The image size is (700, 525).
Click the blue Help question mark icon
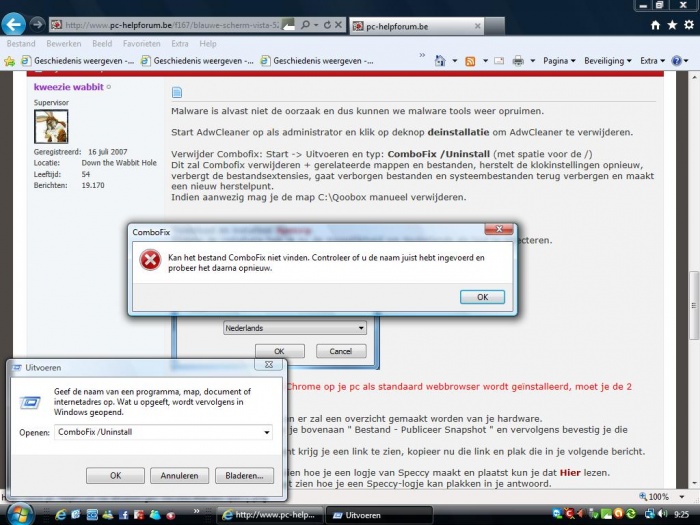point(676,61)
